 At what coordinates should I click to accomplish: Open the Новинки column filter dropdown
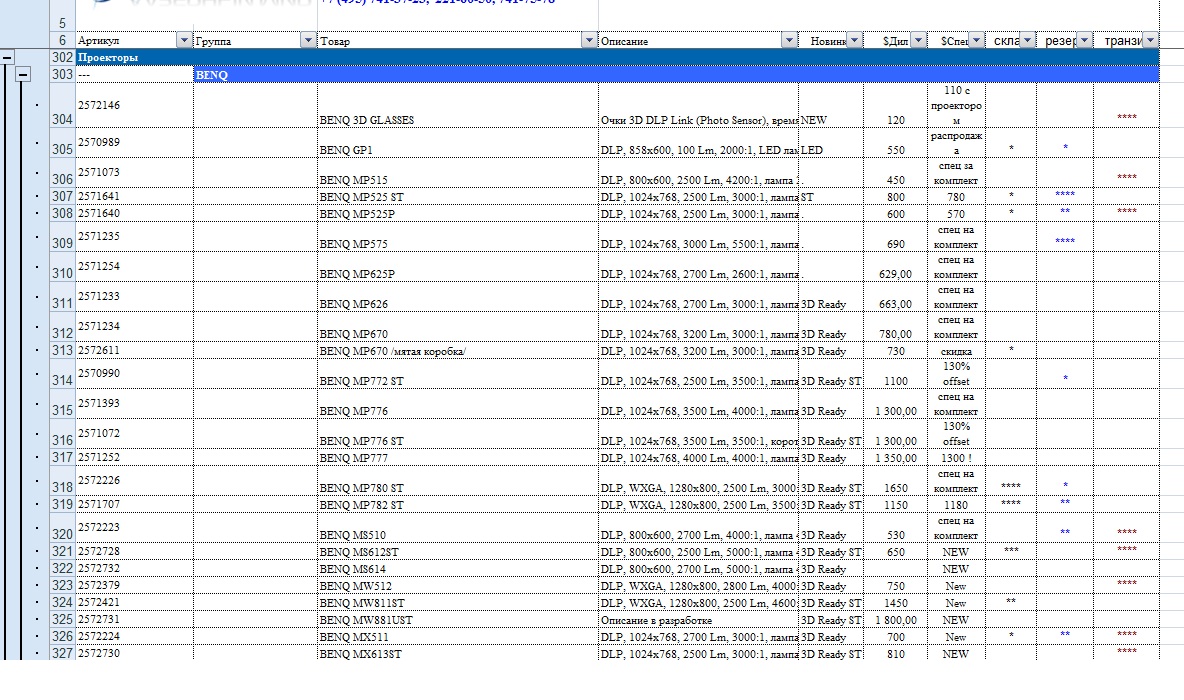[x=853, y=40]
